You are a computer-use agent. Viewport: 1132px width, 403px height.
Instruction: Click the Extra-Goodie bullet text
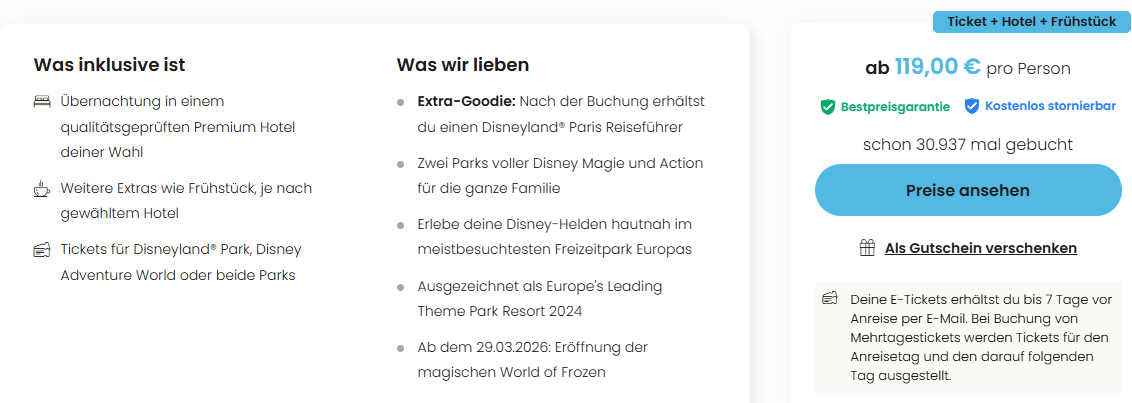[561, 114]
